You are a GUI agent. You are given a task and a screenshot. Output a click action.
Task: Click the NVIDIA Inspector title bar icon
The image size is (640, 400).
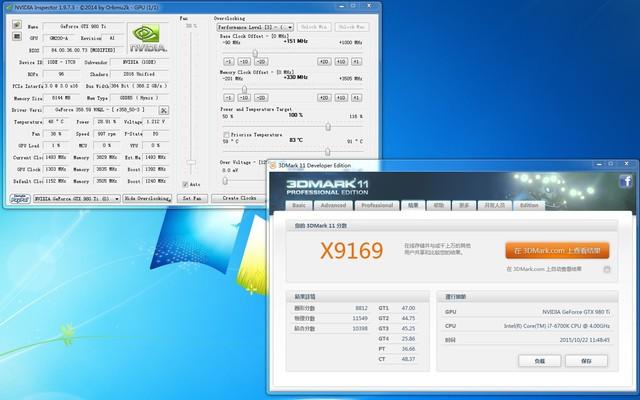[9, 8]
